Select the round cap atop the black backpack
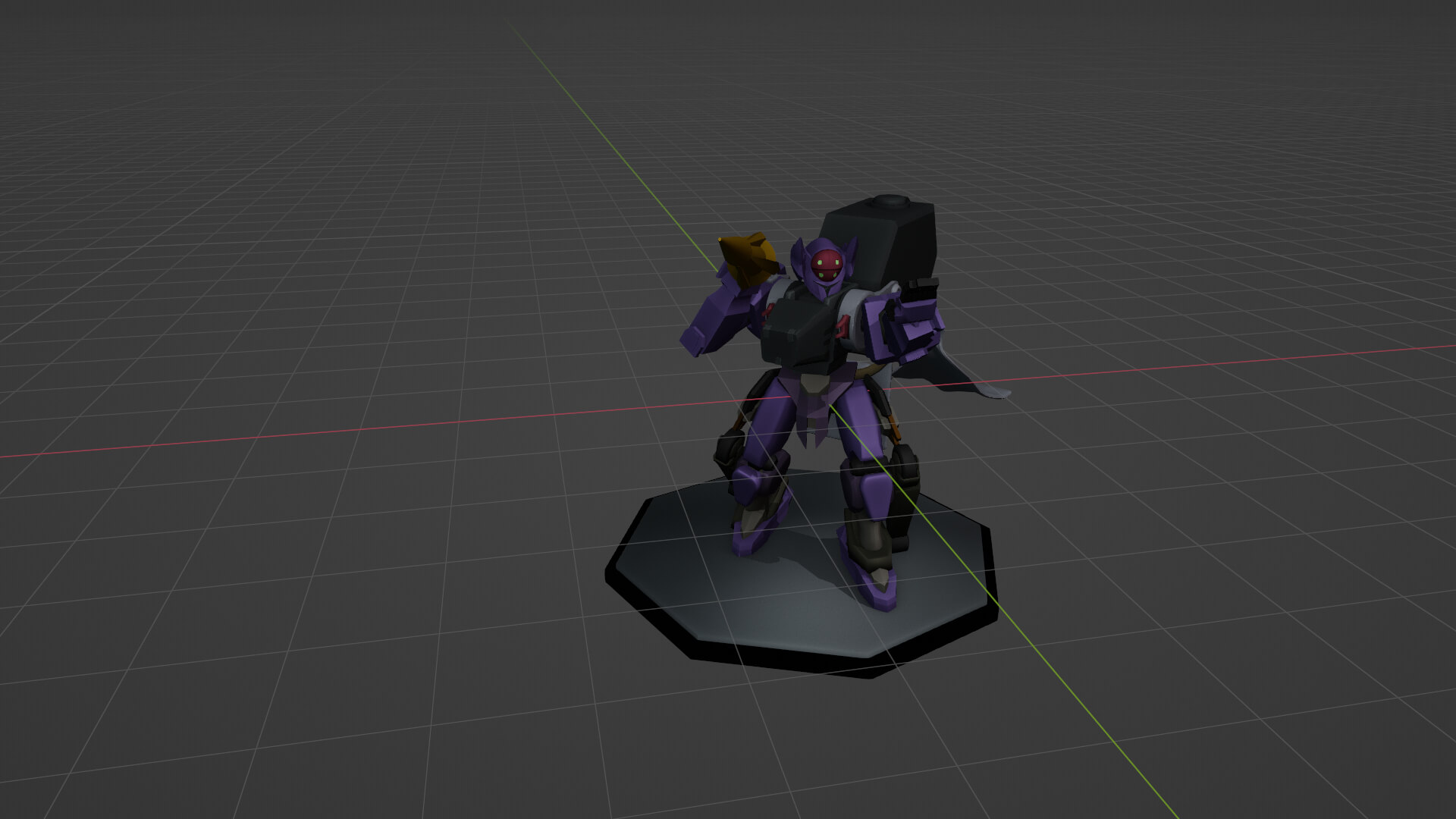This screenshot has height=819, width=1456. [890, 202]
